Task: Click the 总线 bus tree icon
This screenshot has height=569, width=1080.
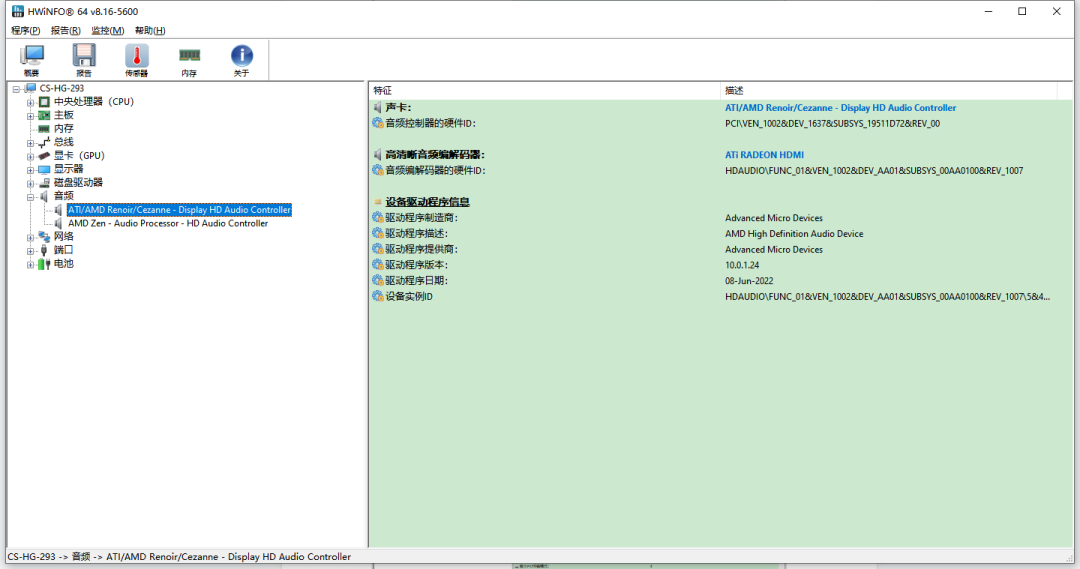Action: point(44,142)
